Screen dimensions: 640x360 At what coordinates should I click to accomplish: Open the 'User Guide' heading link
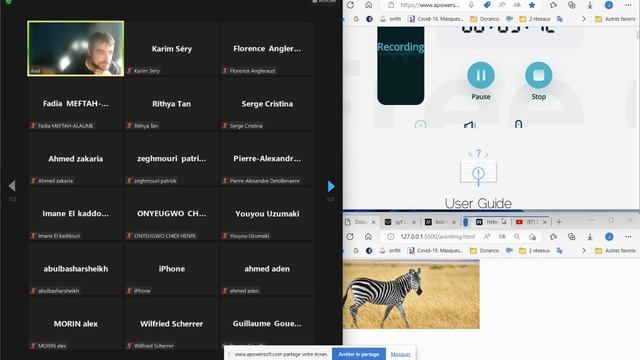click(478, 203)
